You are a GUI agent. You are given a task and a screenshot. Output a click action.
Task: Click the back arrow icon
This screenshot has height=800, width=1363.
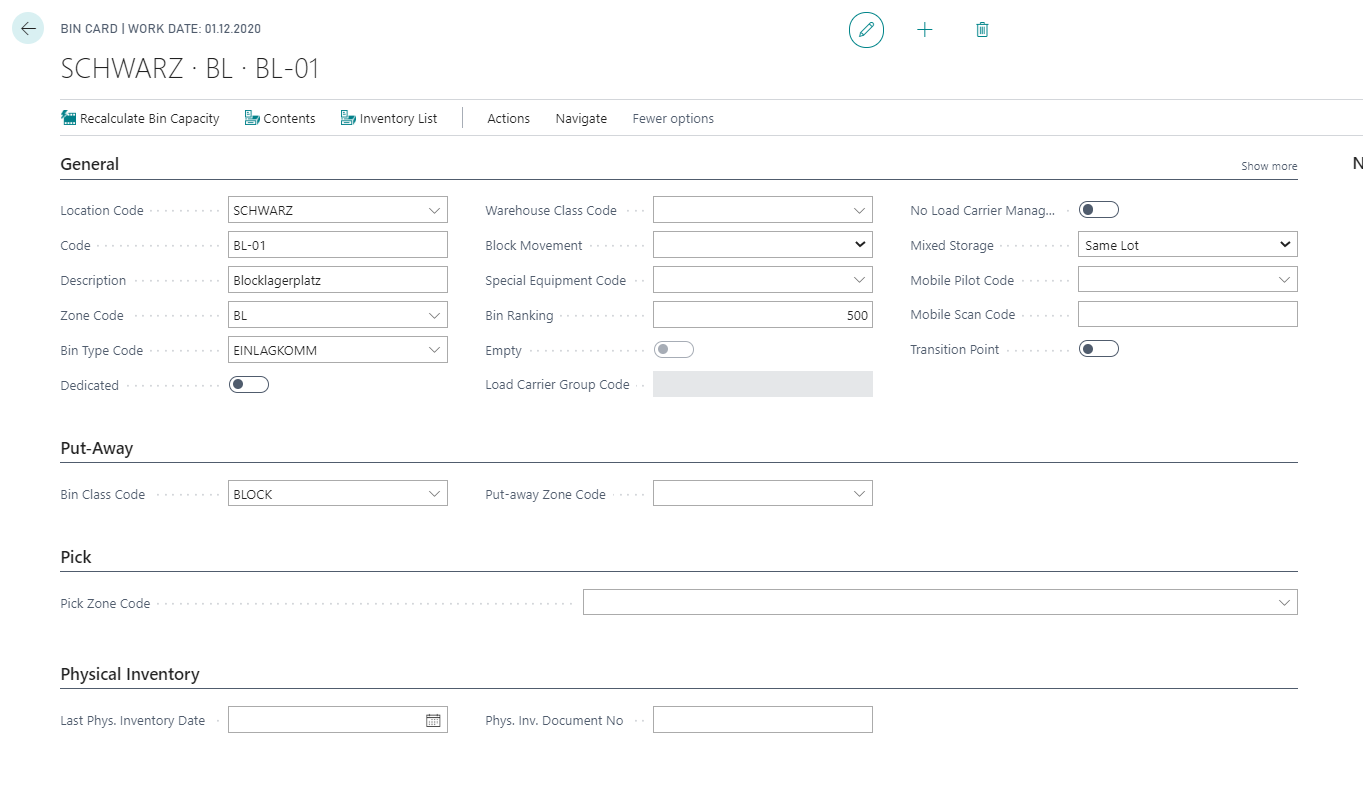click(x=28, y=29)
